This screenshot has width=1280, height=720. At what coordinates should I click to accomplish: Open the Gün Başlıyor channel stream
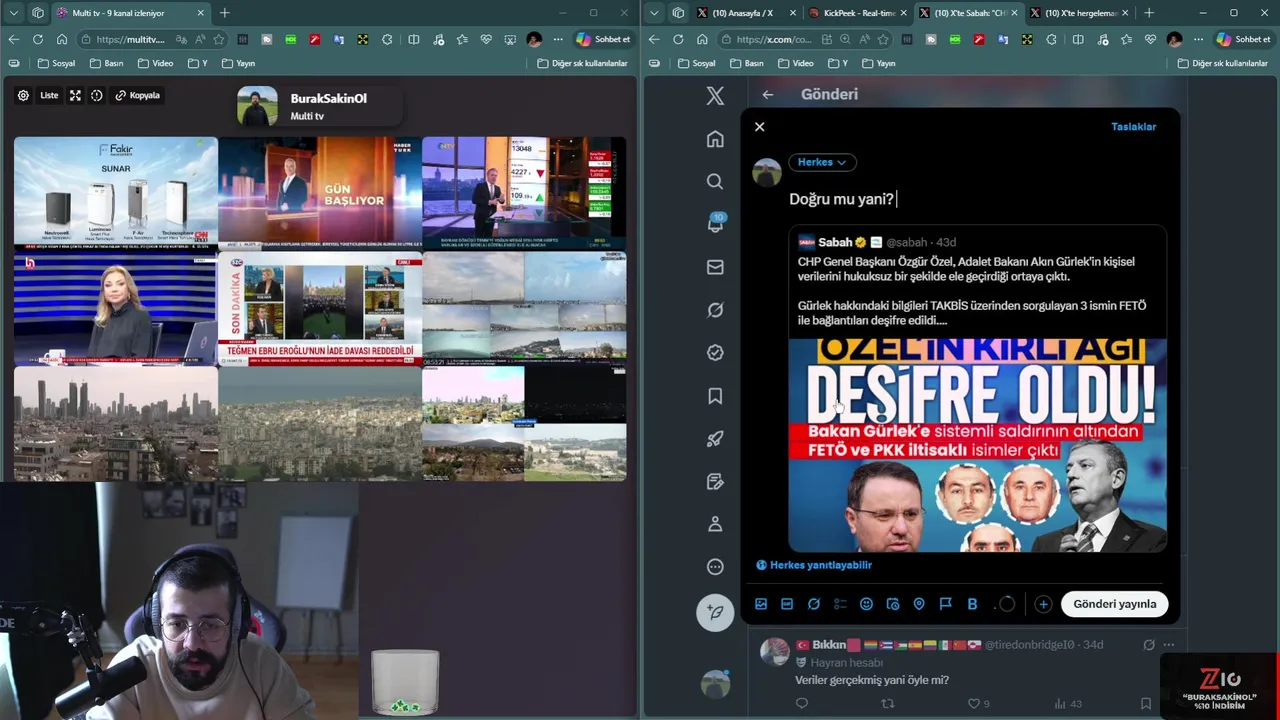tap(320, 193)
